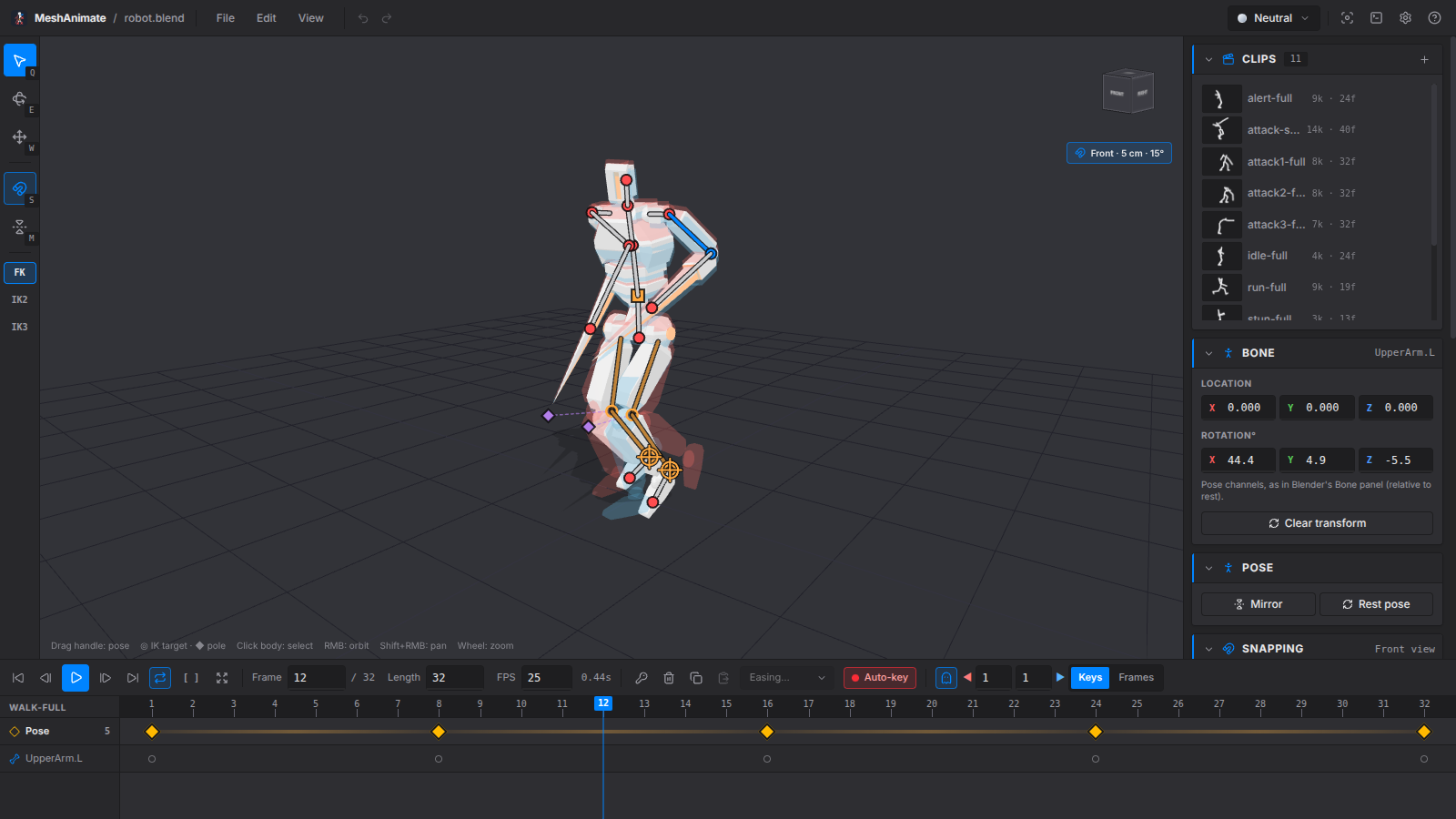Select the arrow select tool

[x=20, y=60]
